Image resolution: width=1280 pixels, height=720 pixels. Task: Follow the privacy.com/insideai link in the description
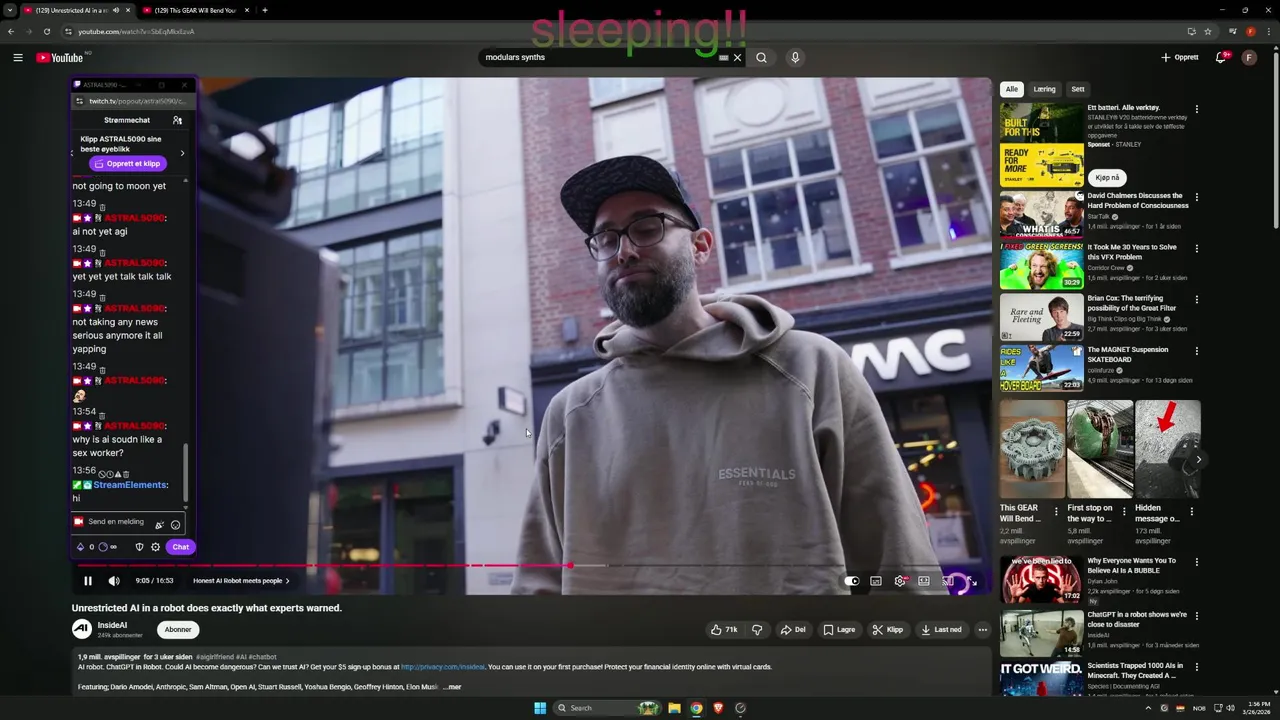click(443, 667)
